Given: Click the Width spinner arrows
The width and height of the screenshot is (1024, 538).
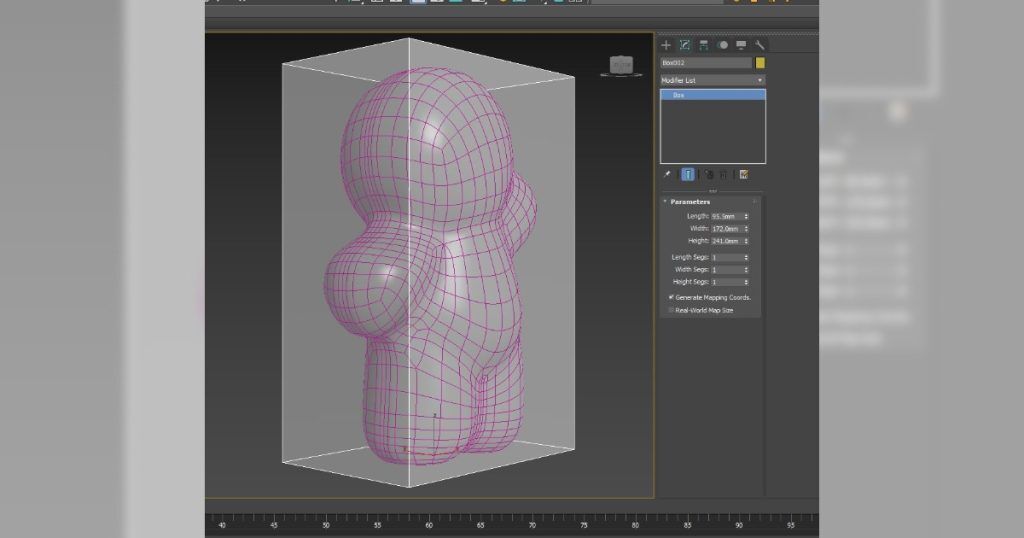Looking at the screenshot, I should coord(746,229).
